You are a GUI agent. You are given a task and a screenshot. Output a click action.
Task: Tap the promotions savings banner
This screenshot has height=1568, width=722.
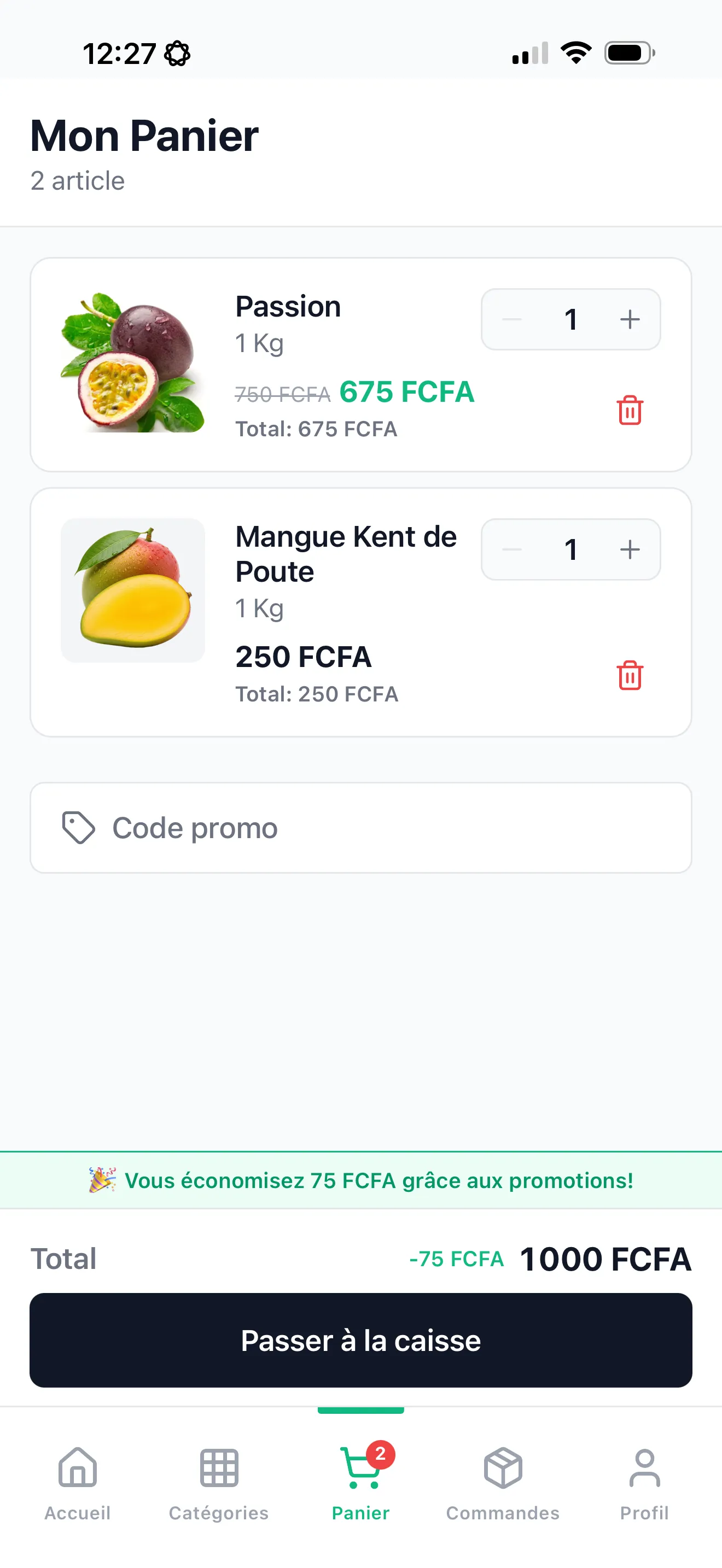pos(361,1180)
